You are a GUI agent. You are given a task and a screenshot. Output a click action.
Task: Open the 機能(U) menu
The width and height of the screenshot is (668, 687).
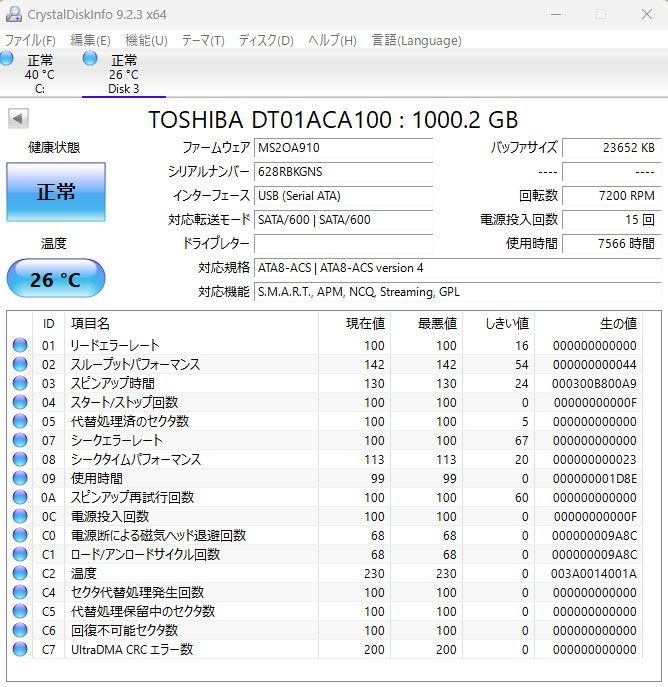(146, 41)
